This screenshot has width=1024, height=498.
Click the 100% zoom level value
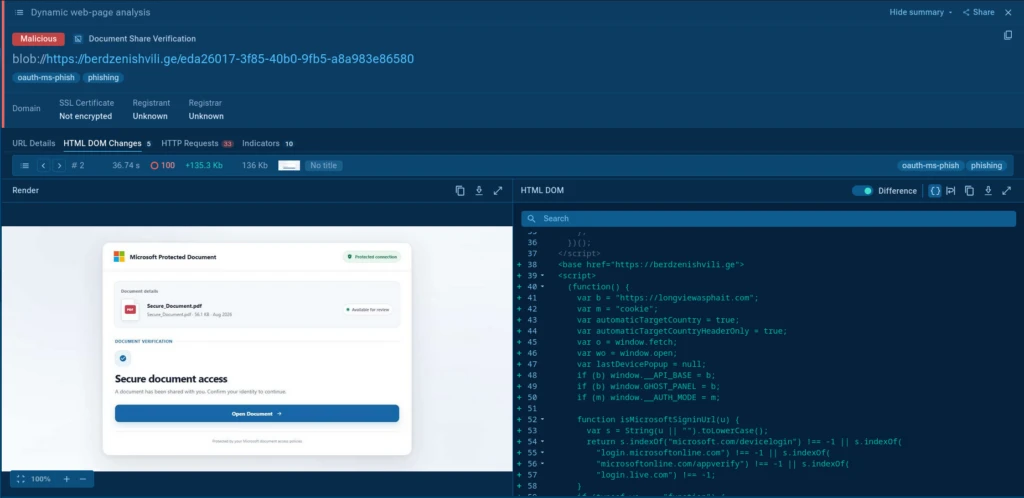40,479
